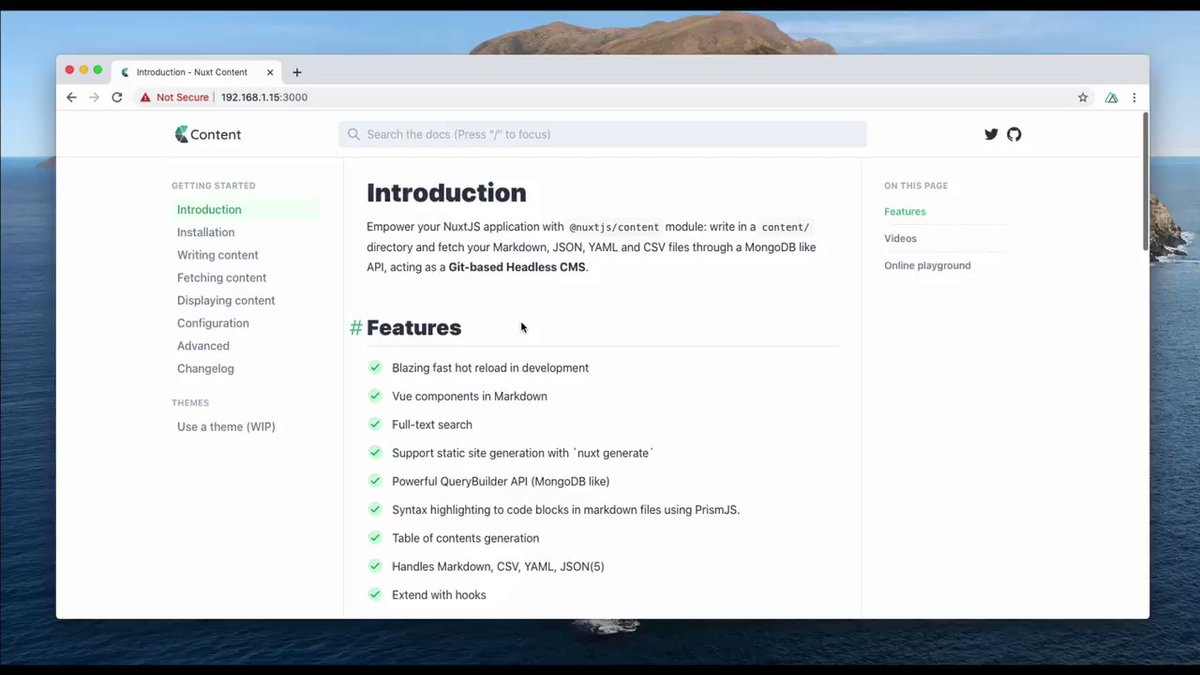Jump to Features in On This Page
Screen dimensions: 1200x675
(x=905, y=212)
